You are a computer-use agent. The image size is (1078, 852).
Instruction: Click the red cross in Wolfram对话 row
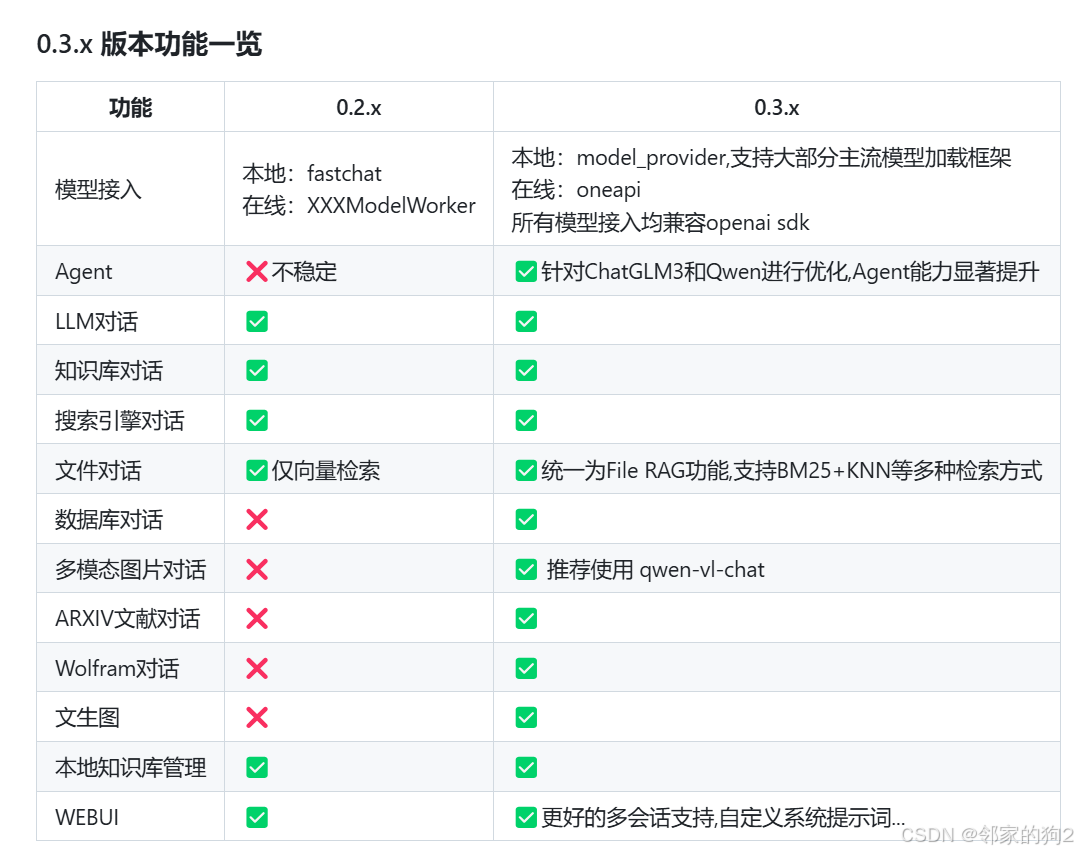click(257, 668)
